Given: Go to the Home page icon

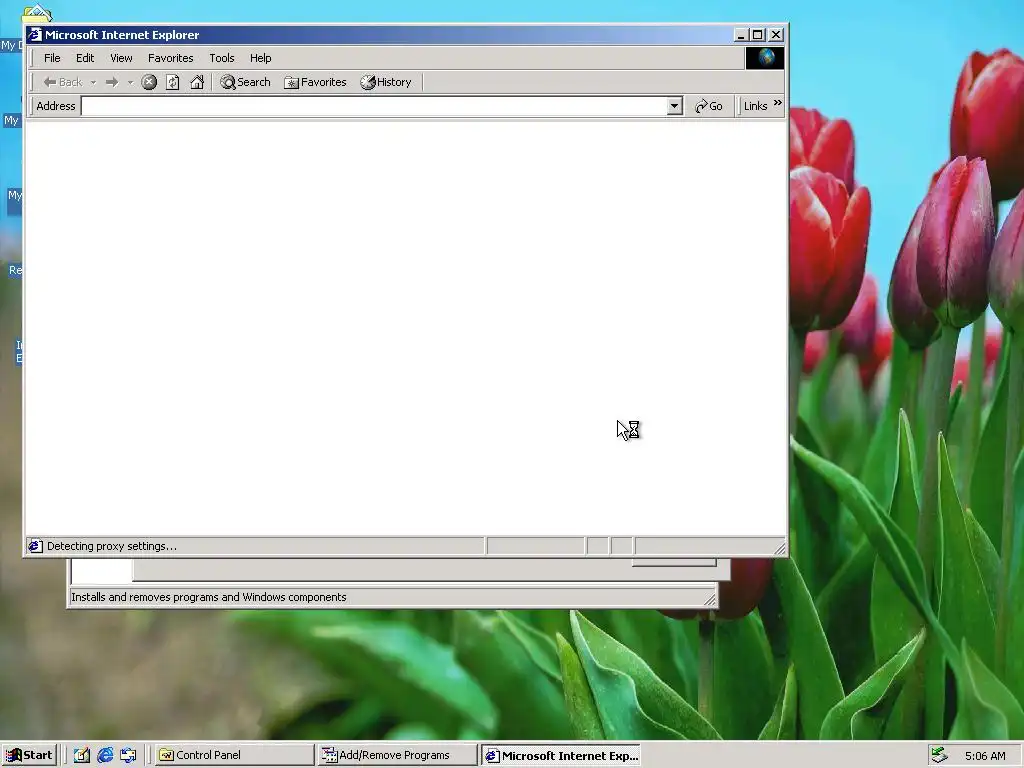Looking at the screenshot, I should 197,82.
